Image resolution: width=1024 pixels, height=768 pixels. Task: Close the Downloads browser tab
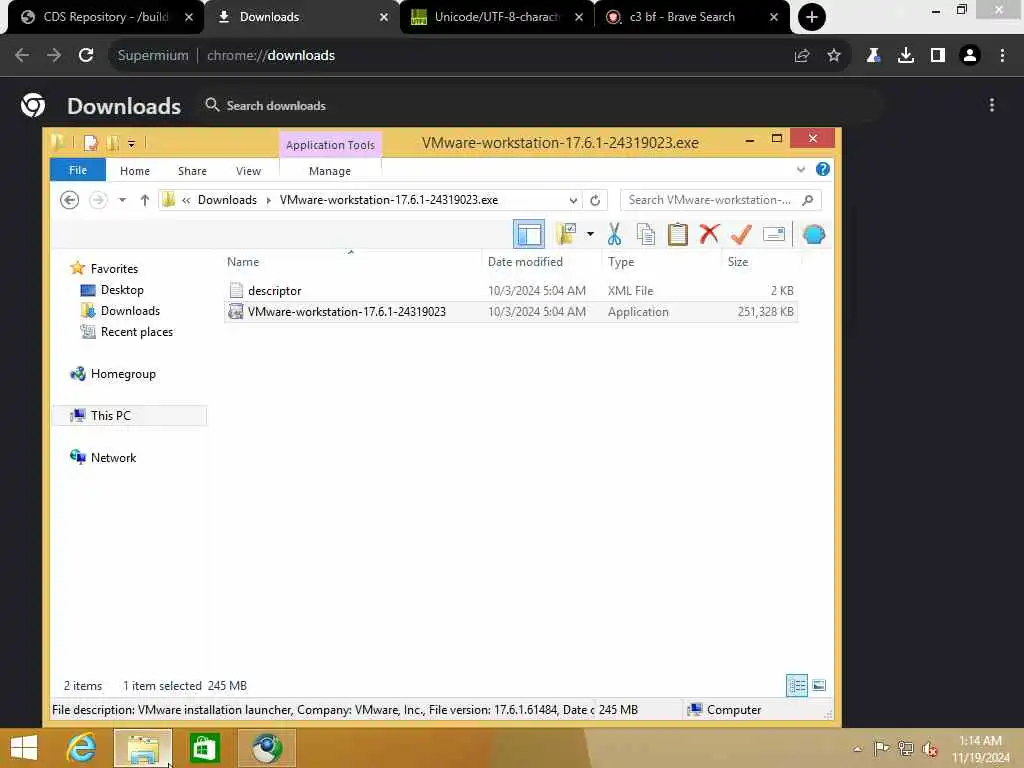pos(384,17)
